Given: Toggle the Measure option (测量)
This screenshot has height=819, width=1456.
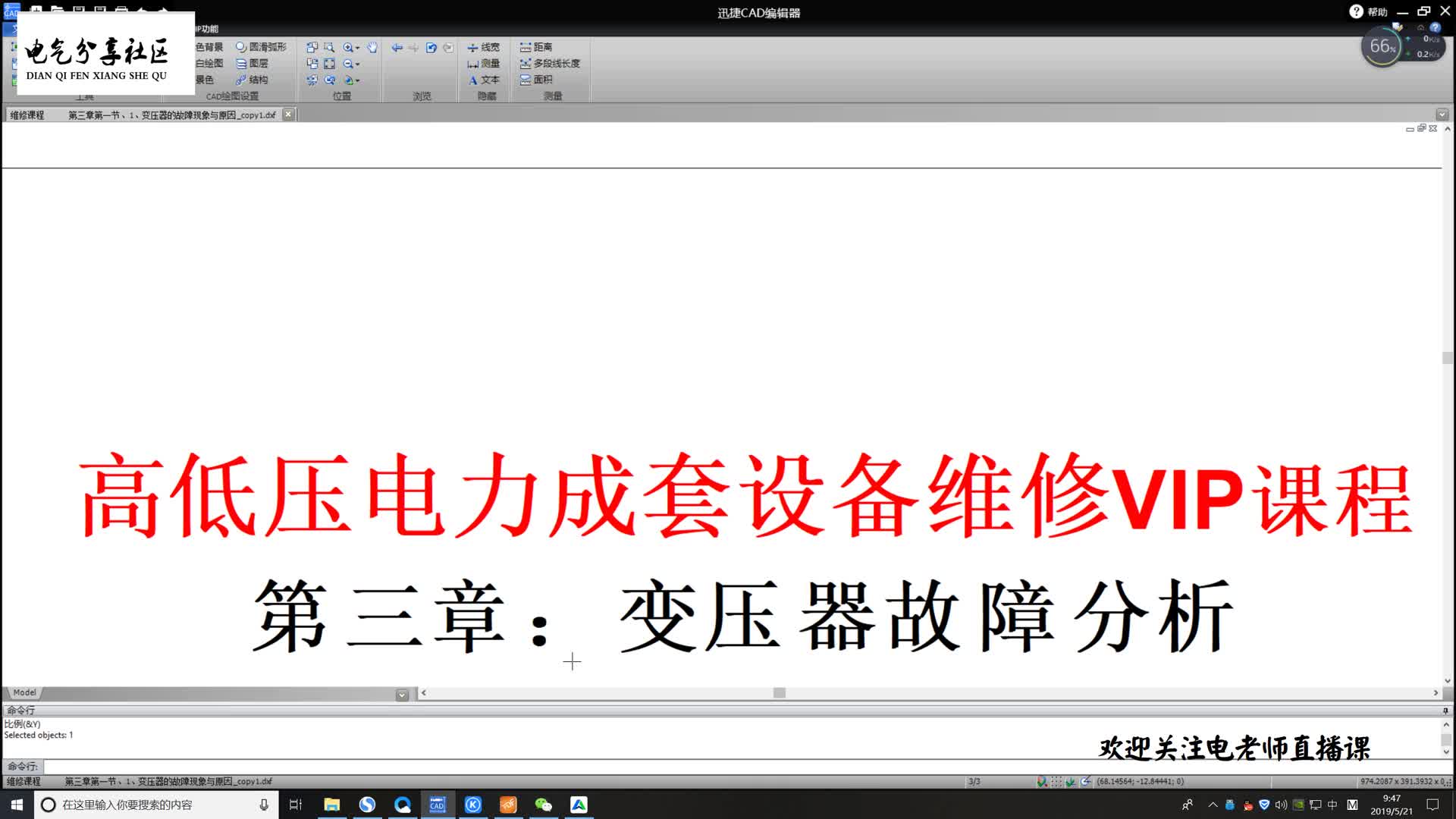Looking at the screenshot, I should click(x=483, y=64).
